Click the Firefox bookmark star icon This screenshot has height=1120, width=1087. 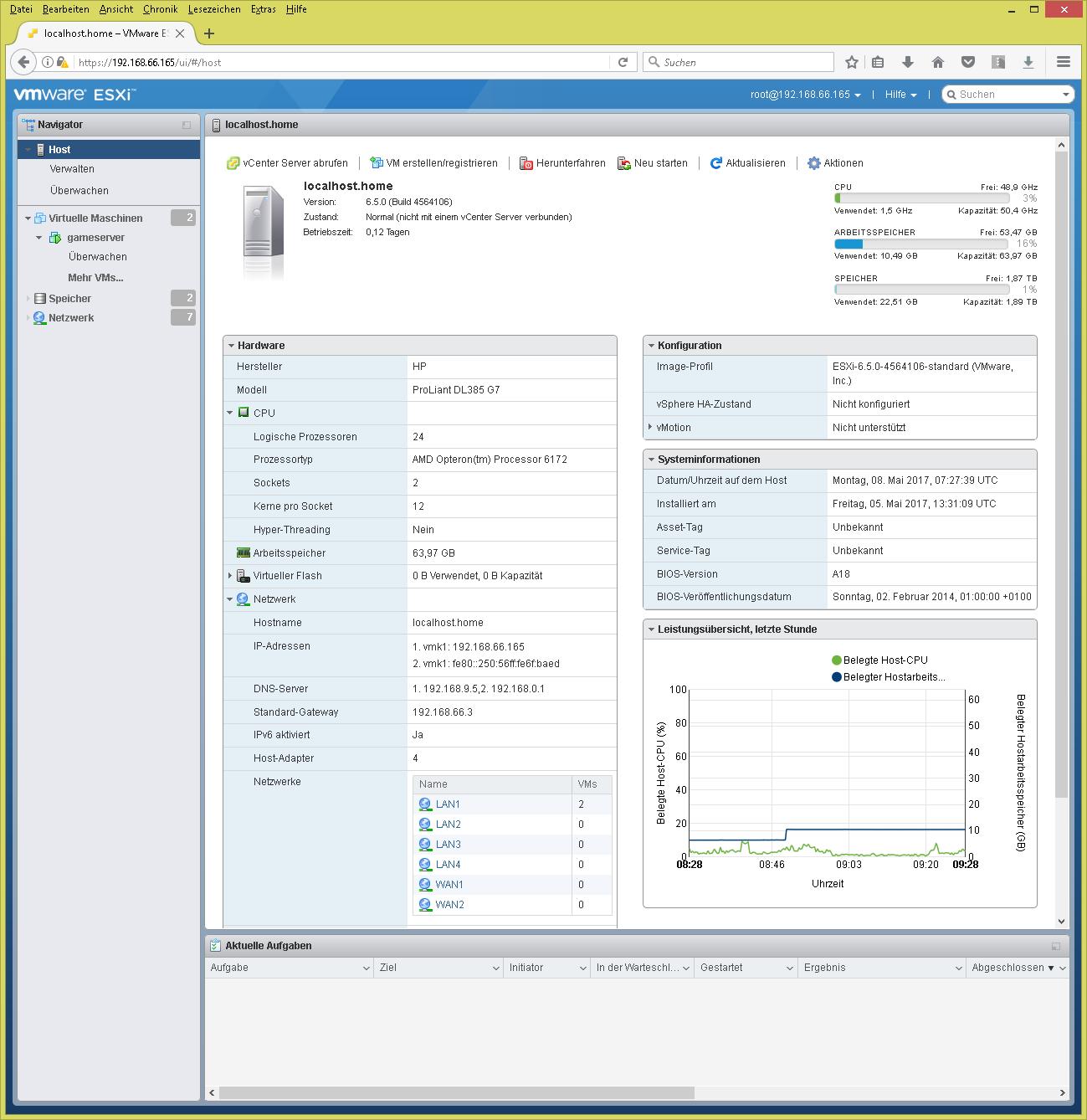click(x=852, y=62)
